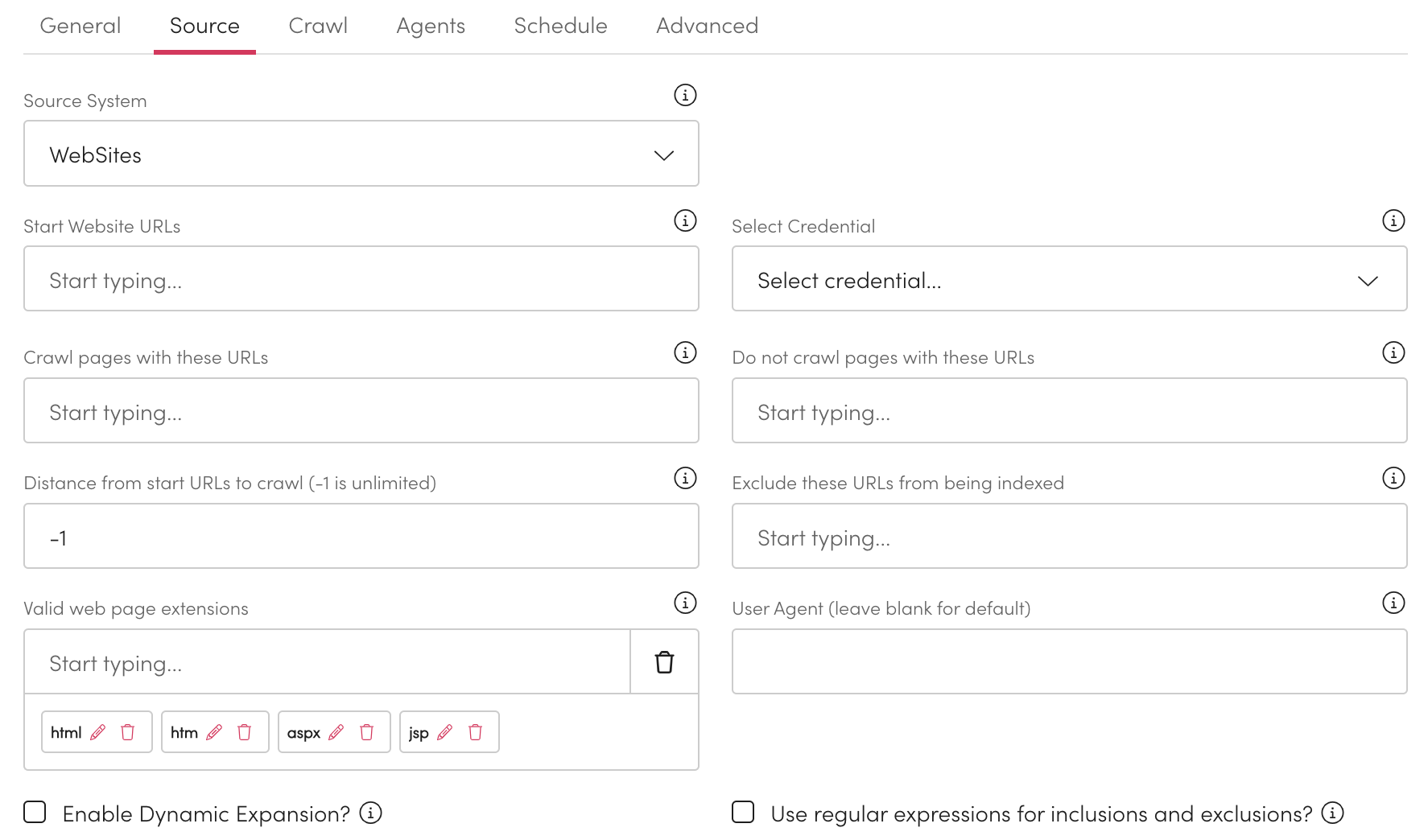The height and width of the screenshot is (840, 1428).
Task: Open info for Exclude these URLs from being indexed
Action: point(1393,478)
